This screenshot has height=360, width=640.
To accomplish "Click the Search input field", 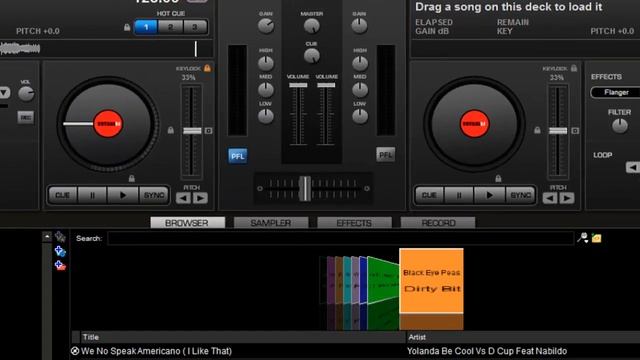I will click(340, 238).
